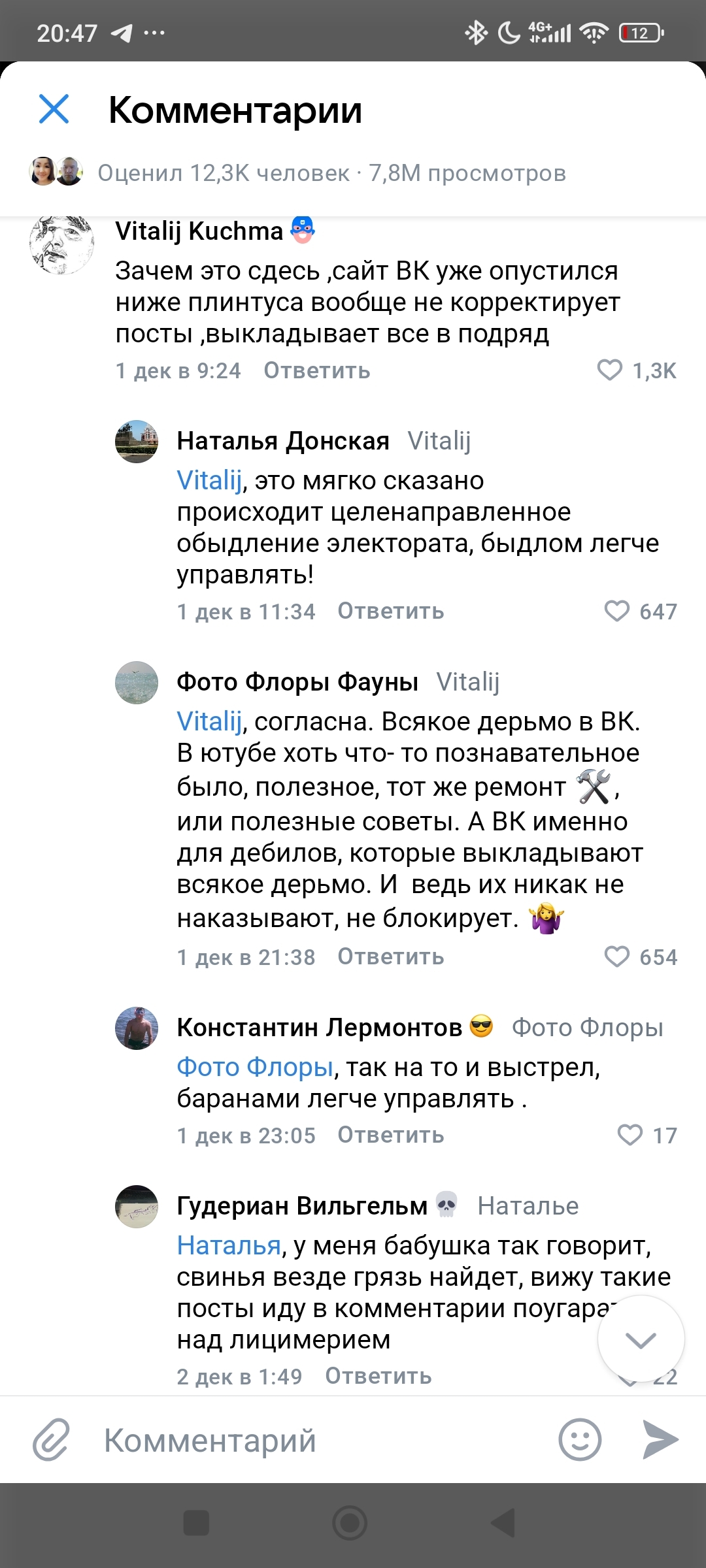Reply to Vitalij Kuchma's comment
The width and height of the screenshot is (706, 1568).
click(316, 370)
